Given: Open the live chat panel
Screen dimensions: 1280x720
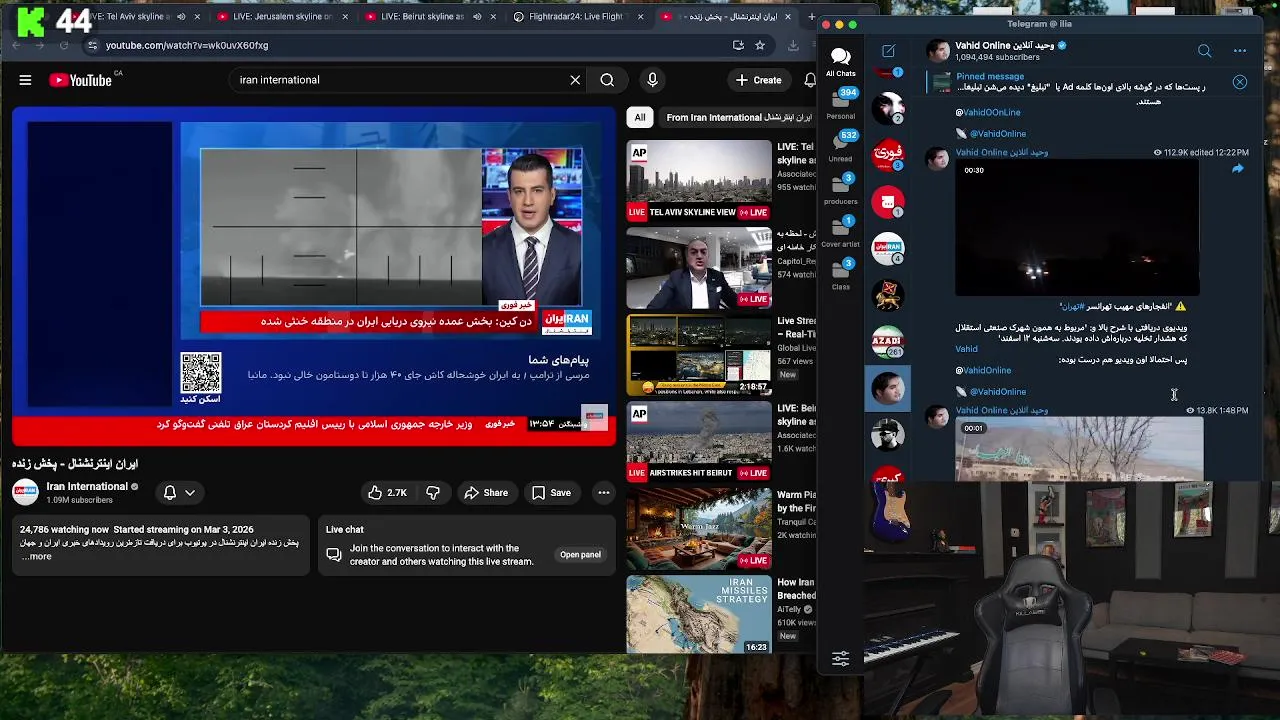Looking at the screenshot, I should (580, 555).
